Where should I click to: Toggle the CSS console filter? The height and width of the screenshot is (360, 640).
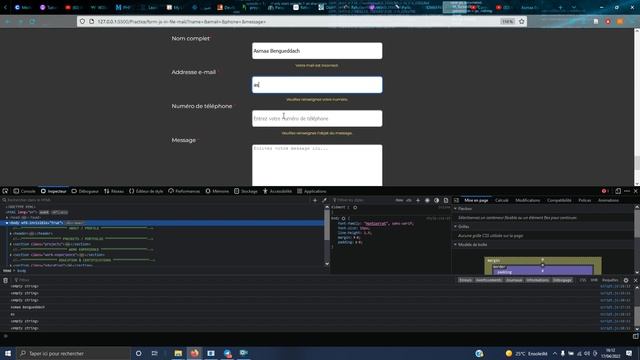click(x=583, y=280)
